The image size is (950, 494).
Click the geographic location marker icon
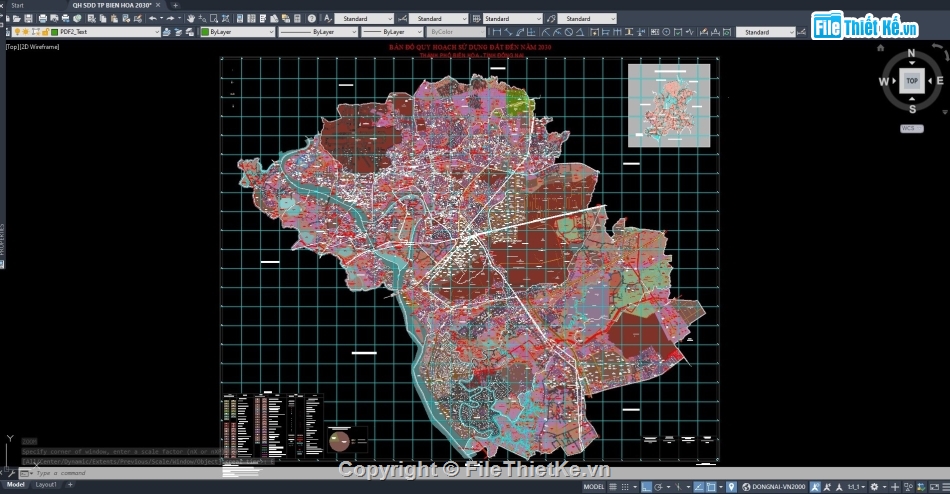[731, 487]
